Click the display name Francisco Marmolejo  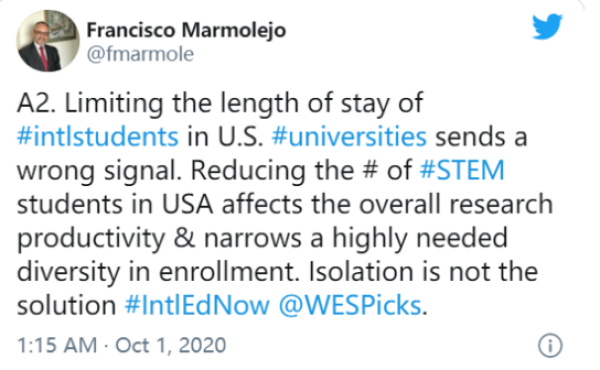(186, 30)
